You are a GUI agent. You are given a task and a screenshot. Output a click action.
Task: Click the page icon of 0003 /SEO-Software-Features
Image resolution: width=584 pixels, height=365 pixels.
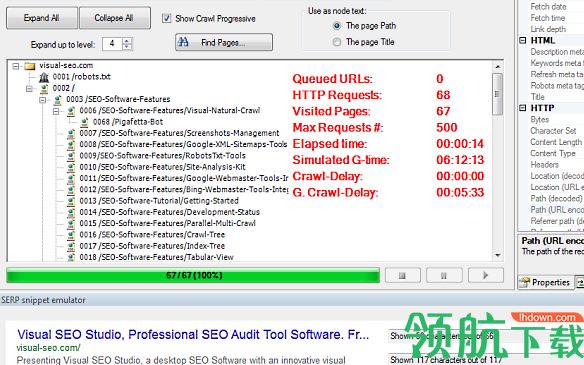(58, 99)
